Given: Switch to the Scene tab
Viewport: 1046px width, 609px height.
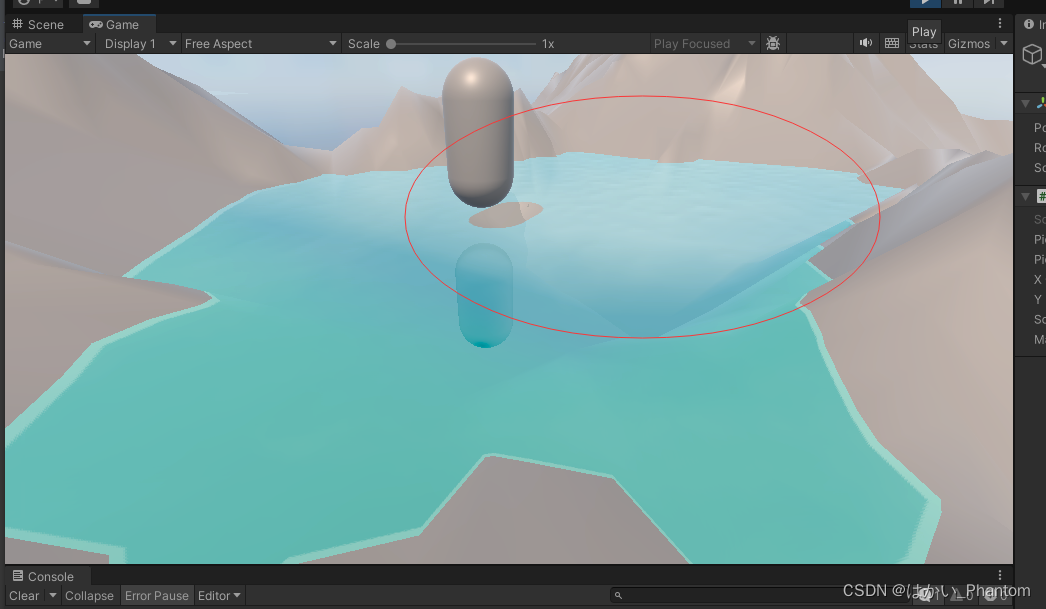Looking at the screenshot, I should [38, 25].
